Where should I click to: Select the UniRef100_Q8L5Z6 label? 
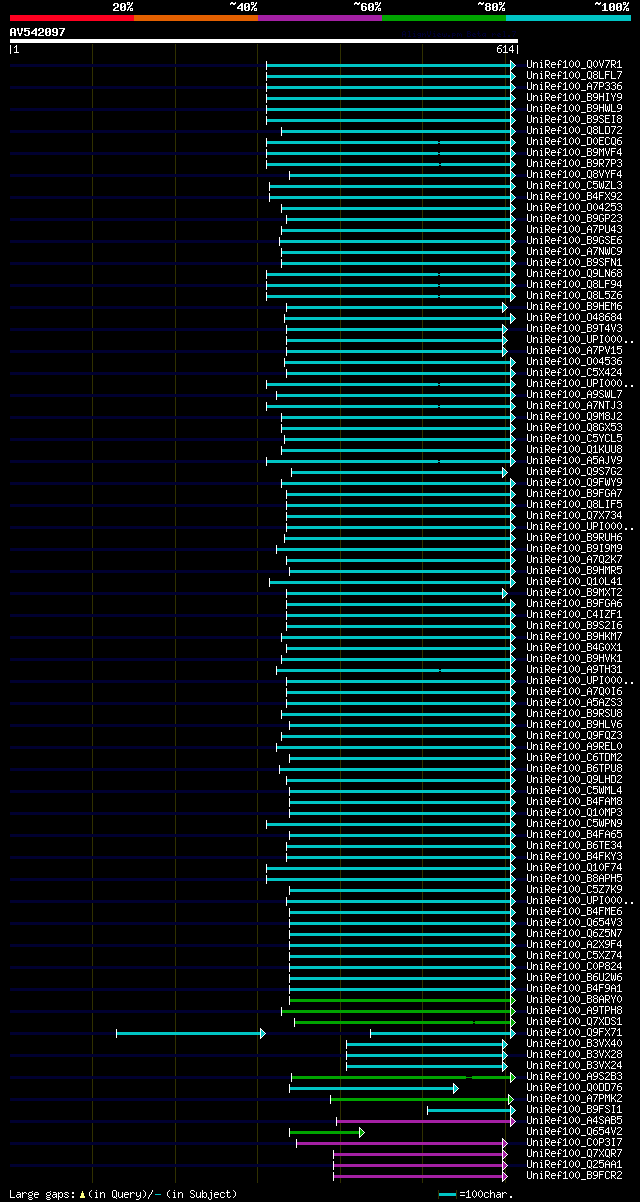(x=574, y=295)
